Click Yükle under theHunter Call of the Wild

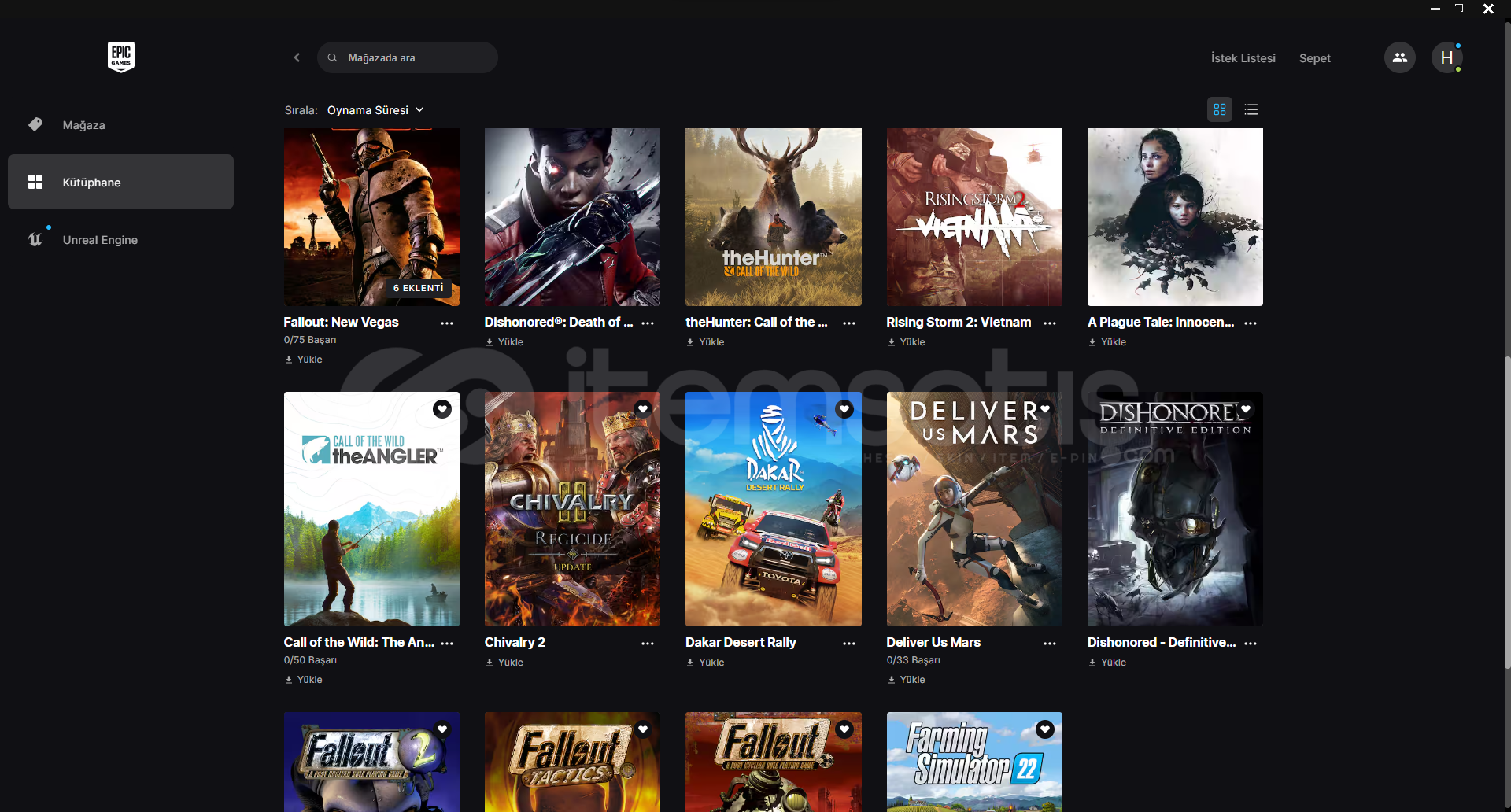point(705,342)
